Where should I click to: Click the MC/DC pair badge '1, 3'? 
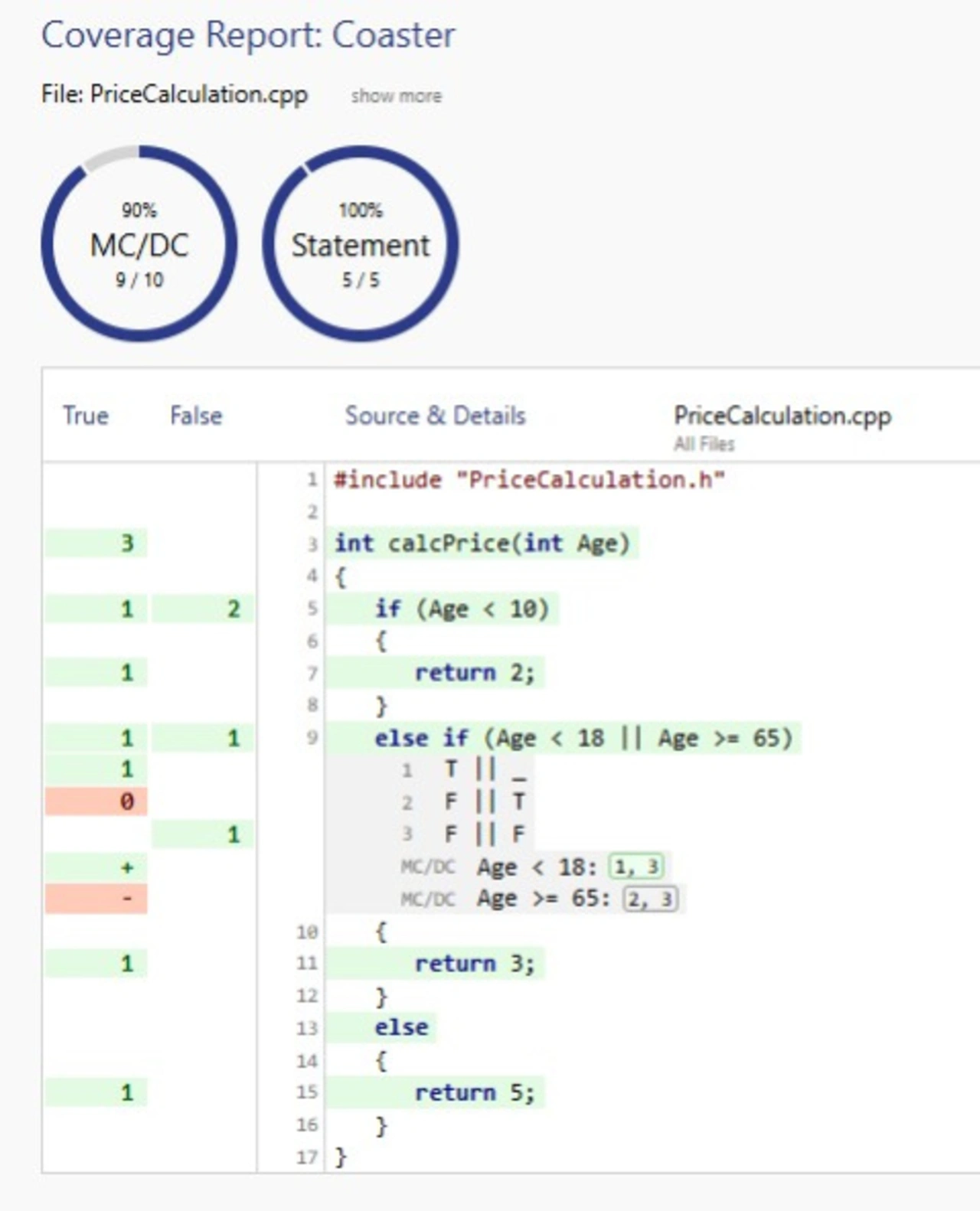point(635,867)
